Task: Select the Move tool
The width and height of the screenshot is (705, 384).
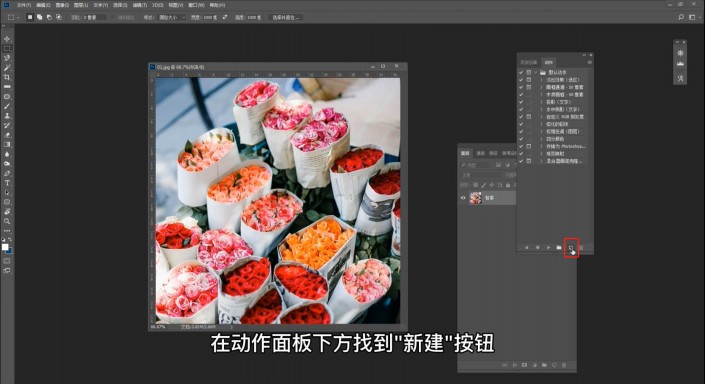Action: coord(7,39)
